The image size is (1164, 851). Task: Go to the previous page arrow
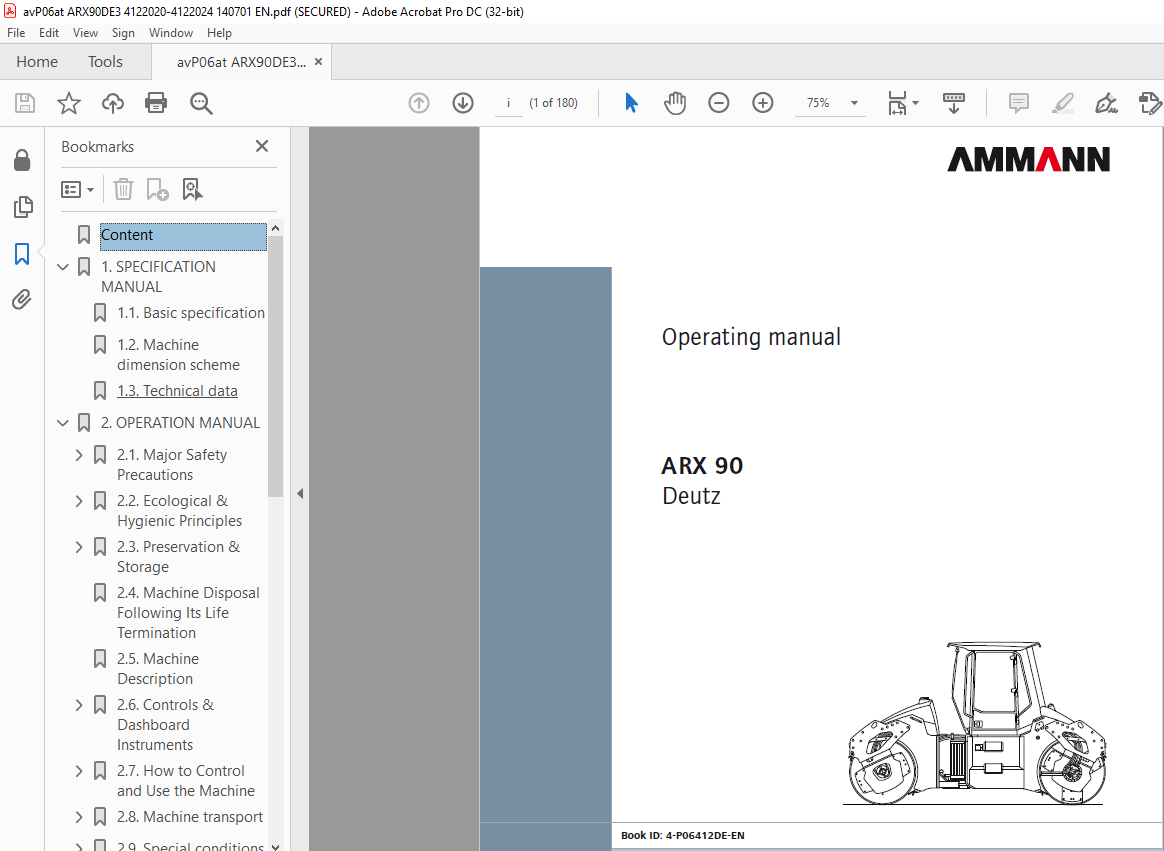pyautogui.click(x=419, y=102)
